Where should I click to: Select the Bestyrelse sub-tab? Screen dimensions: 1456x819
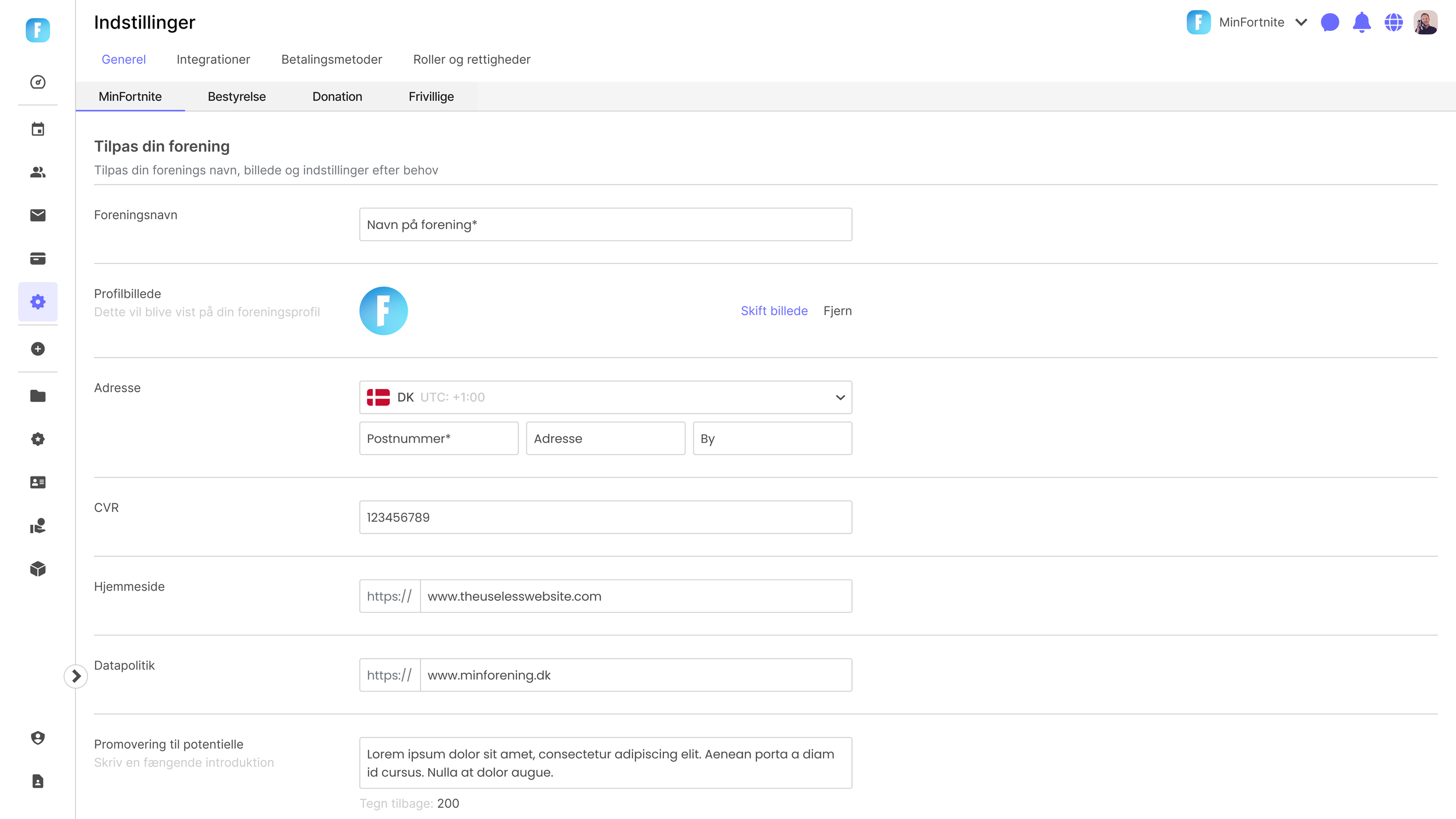[x=236, y=97]
